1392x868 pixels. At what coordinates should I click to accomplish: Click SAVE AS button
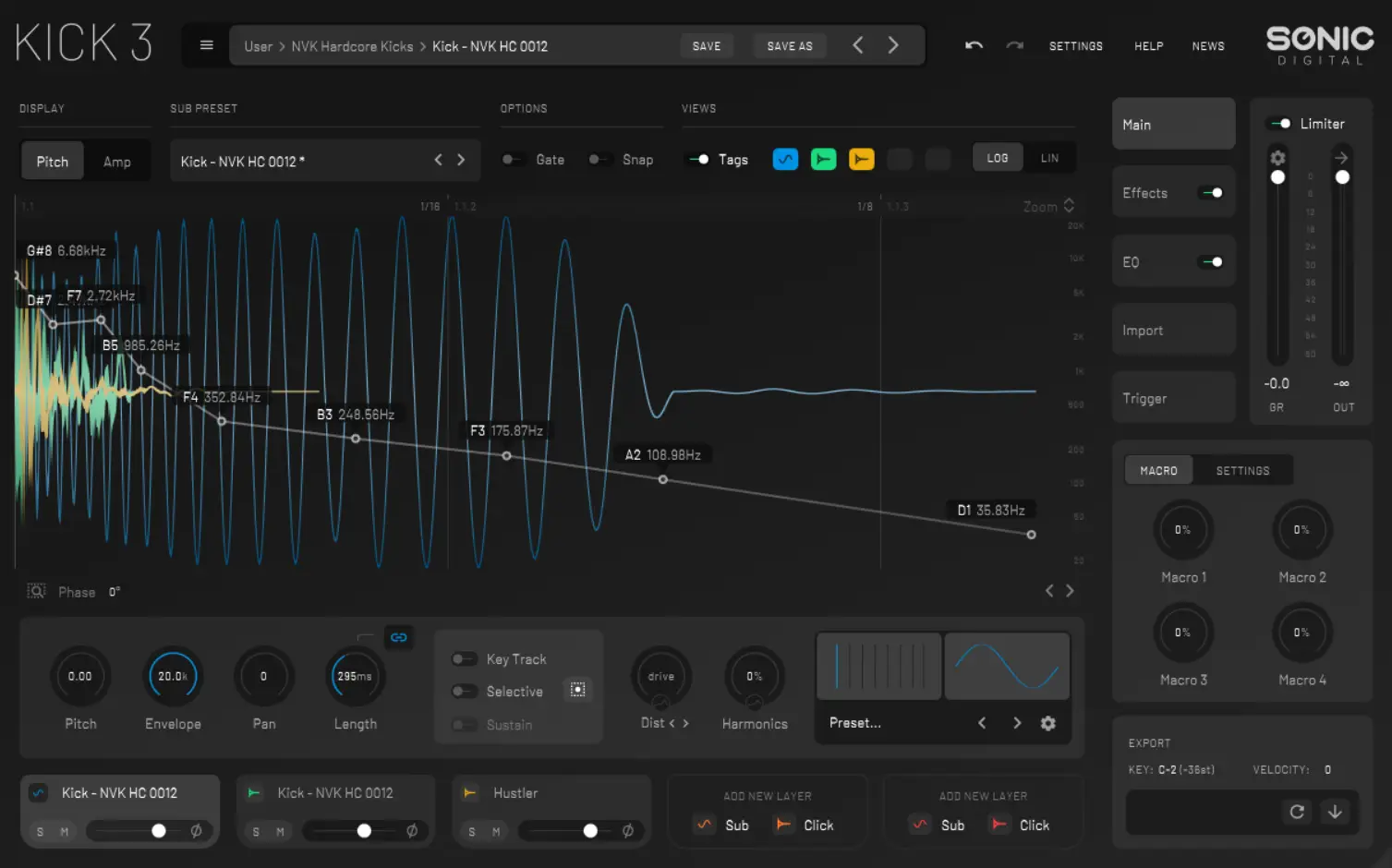(x=790, y=45)
